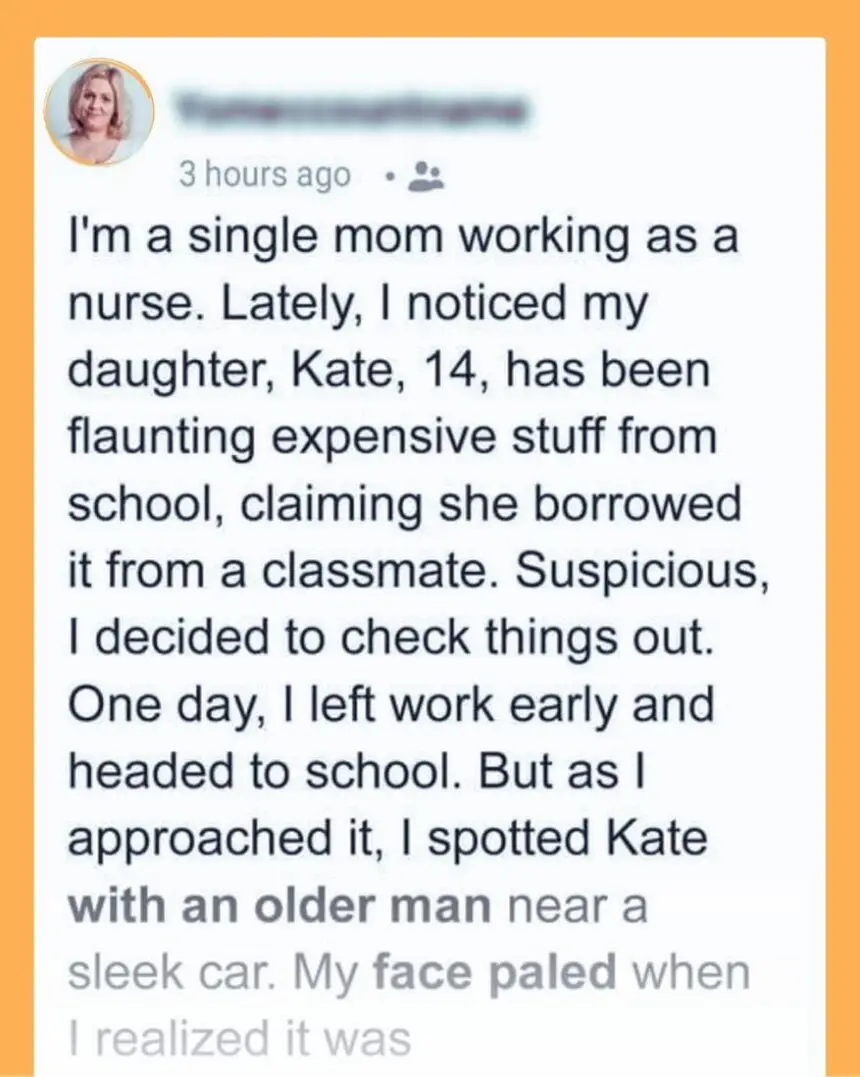Viewport: 860px width, 1077px height.
Task: Click the faded 'I realized it was' line
Action: point(239,1038)
